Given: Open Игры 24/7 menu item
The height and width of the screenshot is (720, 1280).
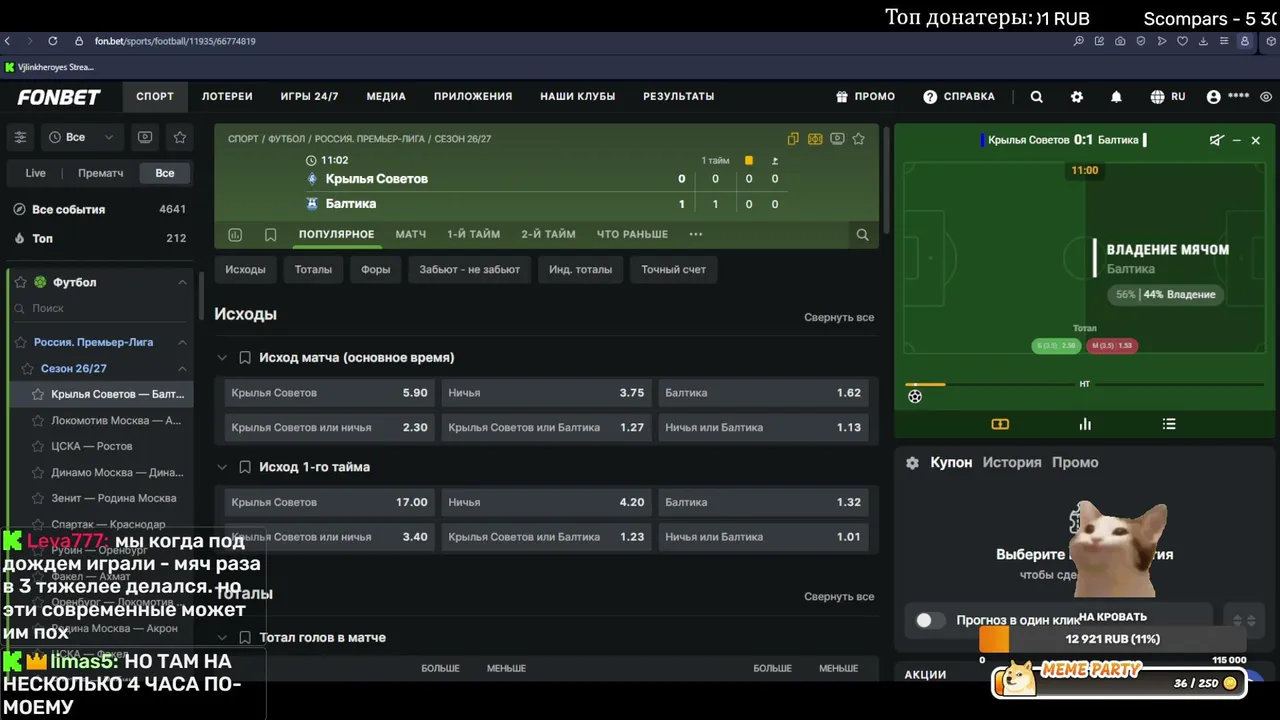Looking at the screenshot, I should point(309,97).
